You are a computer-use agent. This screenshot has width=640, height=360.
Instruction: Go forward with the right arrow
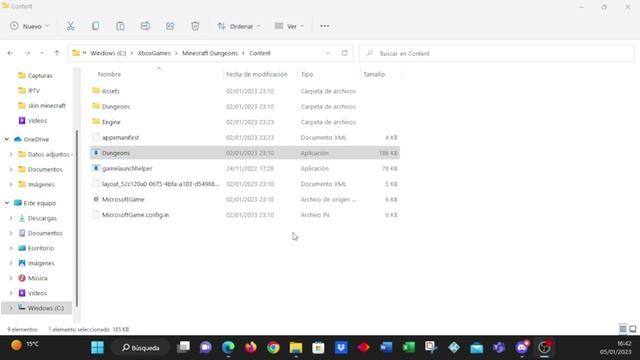[x=27, y=53]
